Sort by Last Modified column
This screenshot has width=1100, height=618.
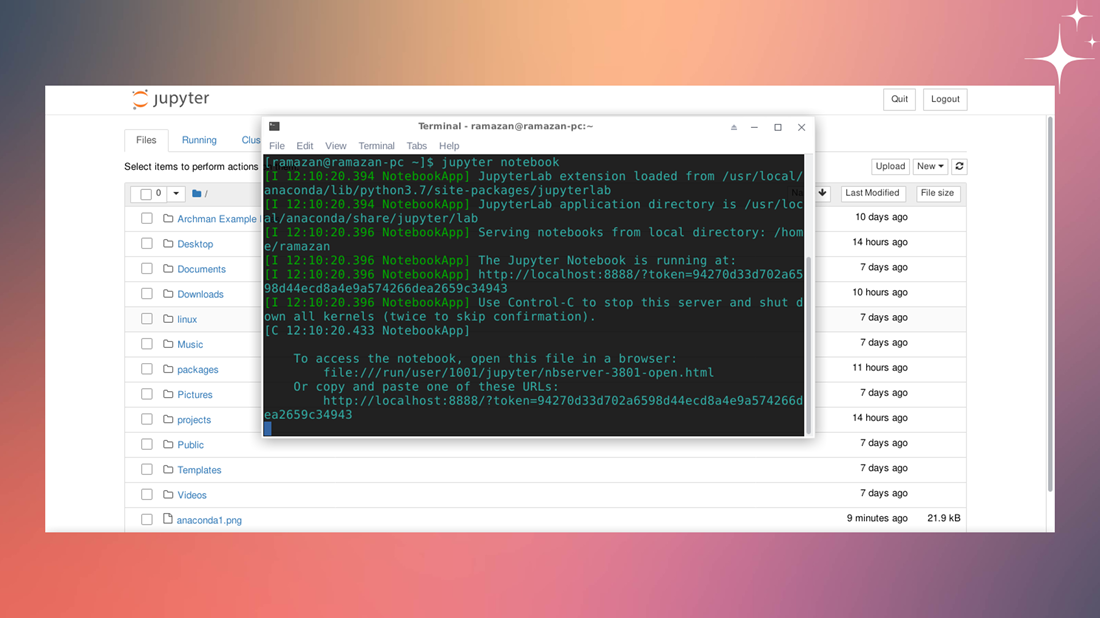tap(872, 193)
